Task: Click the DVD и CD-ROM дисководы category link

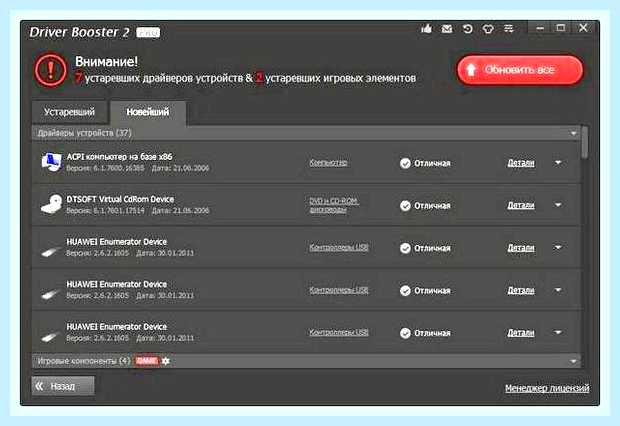Action: pyautogui.click(x=334, y=205)
